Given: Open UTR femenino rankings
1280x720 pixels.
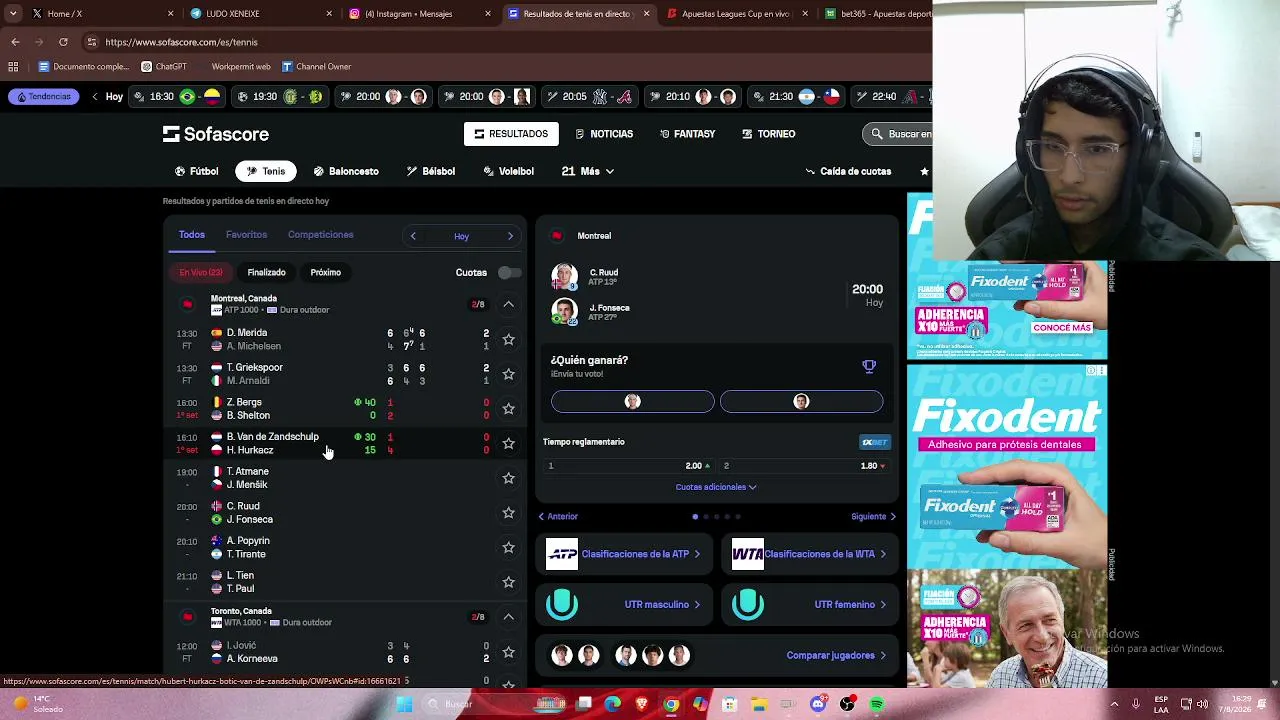Looking at the screenshot, I should 810,604.
